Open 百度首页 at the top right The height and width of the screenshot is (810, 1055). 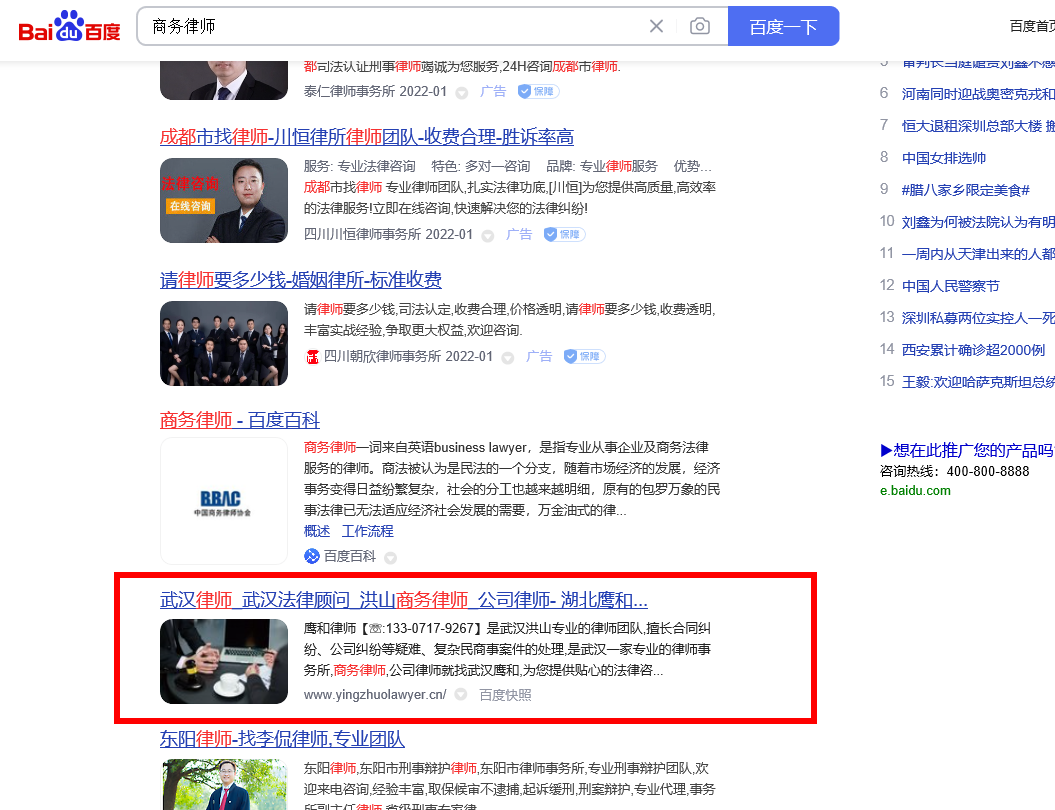1031,26
